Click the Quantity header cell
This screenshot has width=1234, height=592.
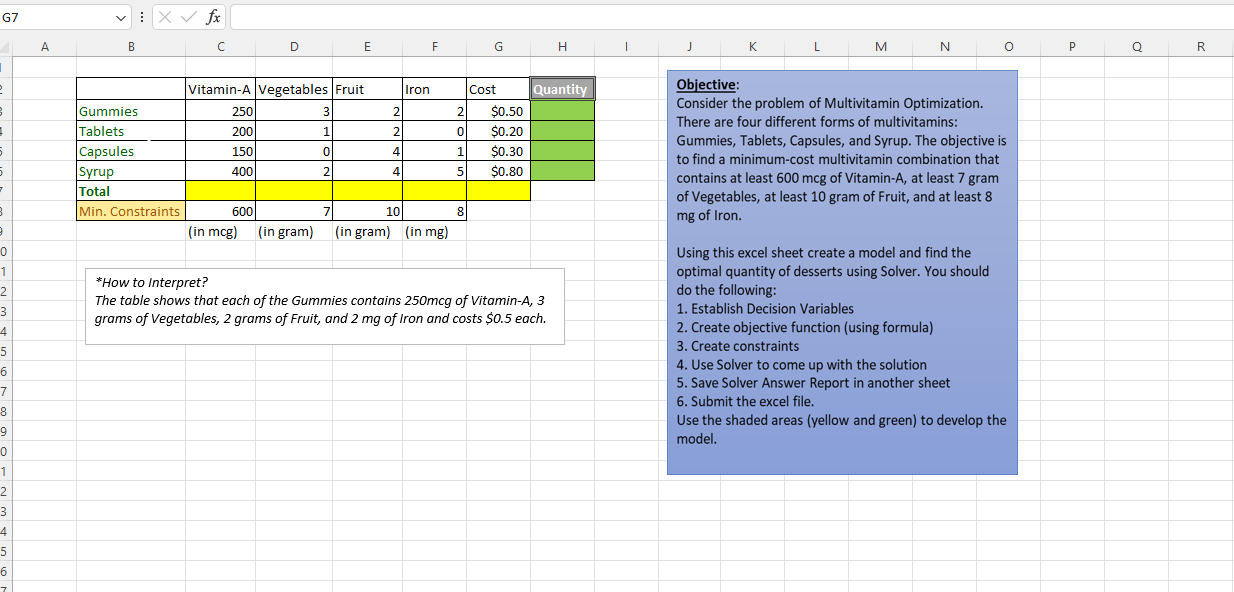coord(562,89)
